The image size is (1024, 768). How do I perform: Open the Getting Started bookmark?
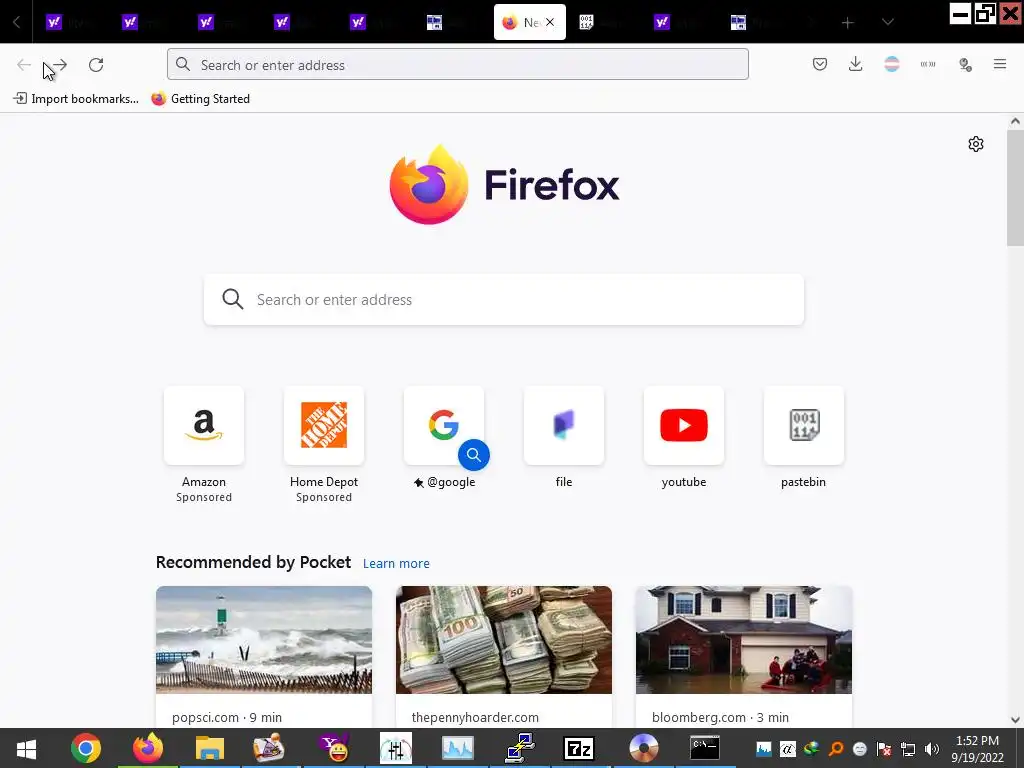(201, 99)
